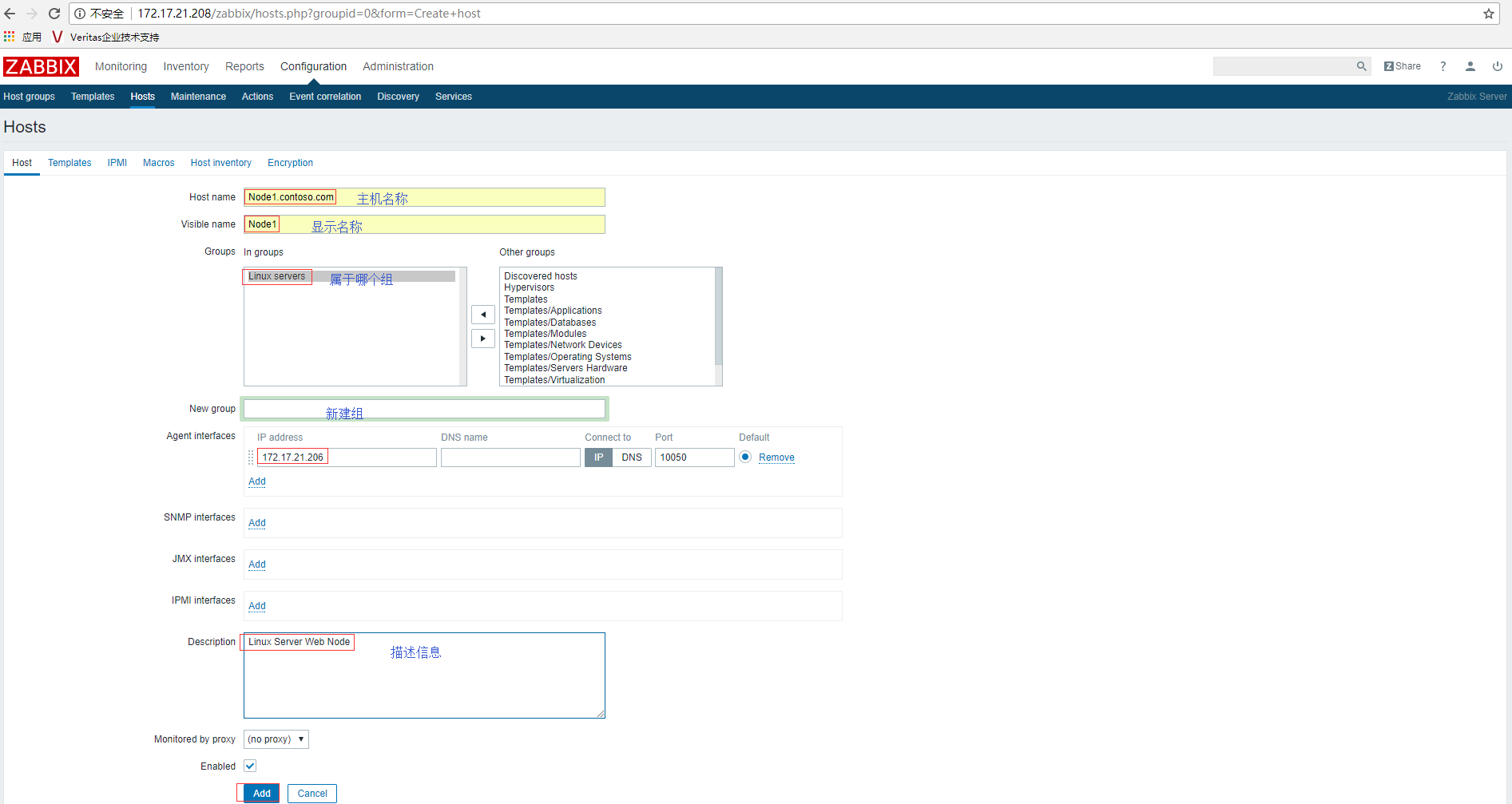Add an SNMP interface
Viewport: 1512px width, 804px height.
pyautogui.click(x=256, y=523)
